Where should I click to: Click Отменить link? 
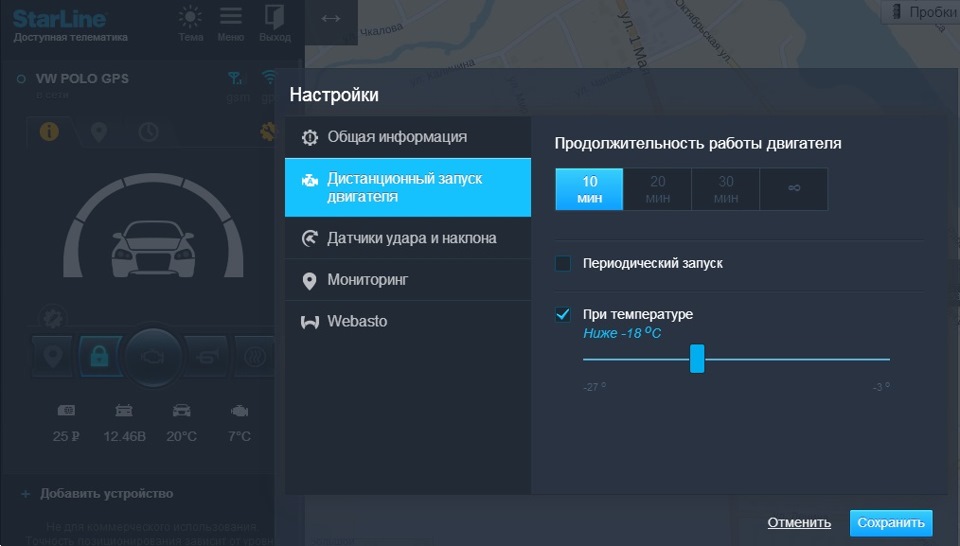pos(799,523)
